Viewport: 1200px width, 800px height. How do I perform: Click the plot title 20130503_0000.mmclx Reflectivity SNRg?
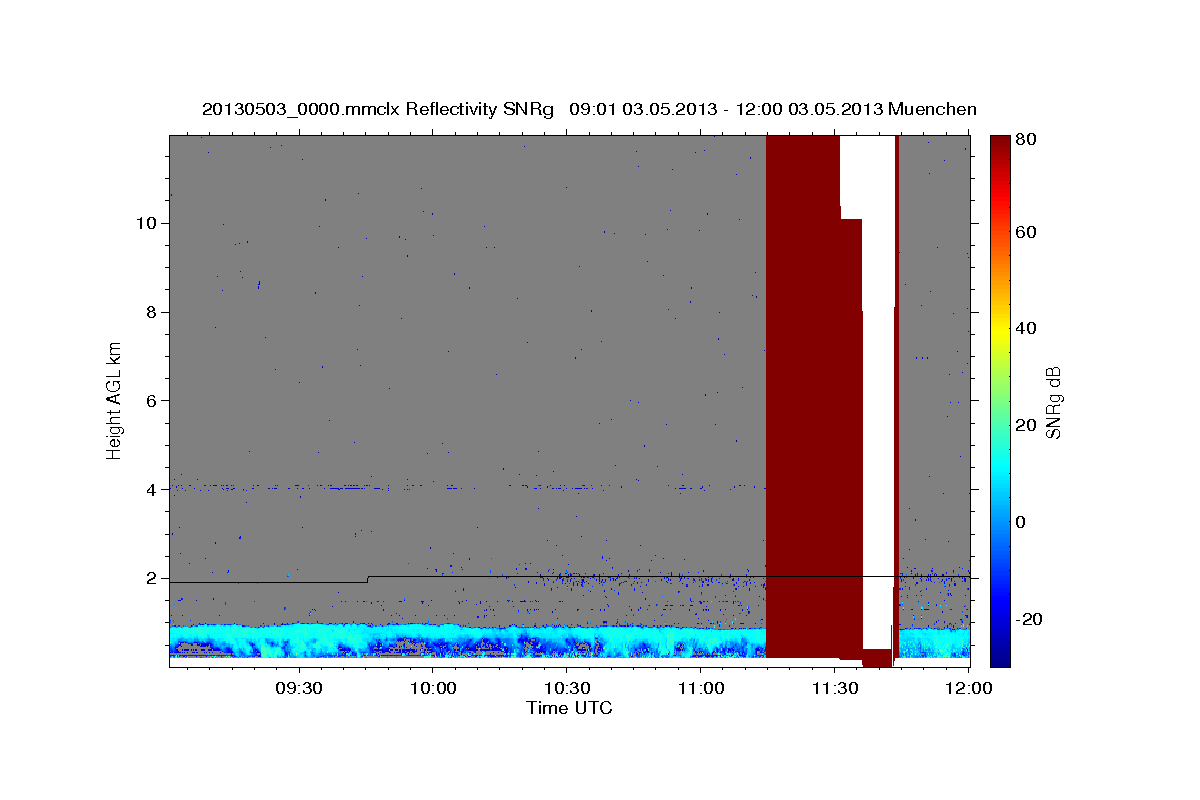378,109
